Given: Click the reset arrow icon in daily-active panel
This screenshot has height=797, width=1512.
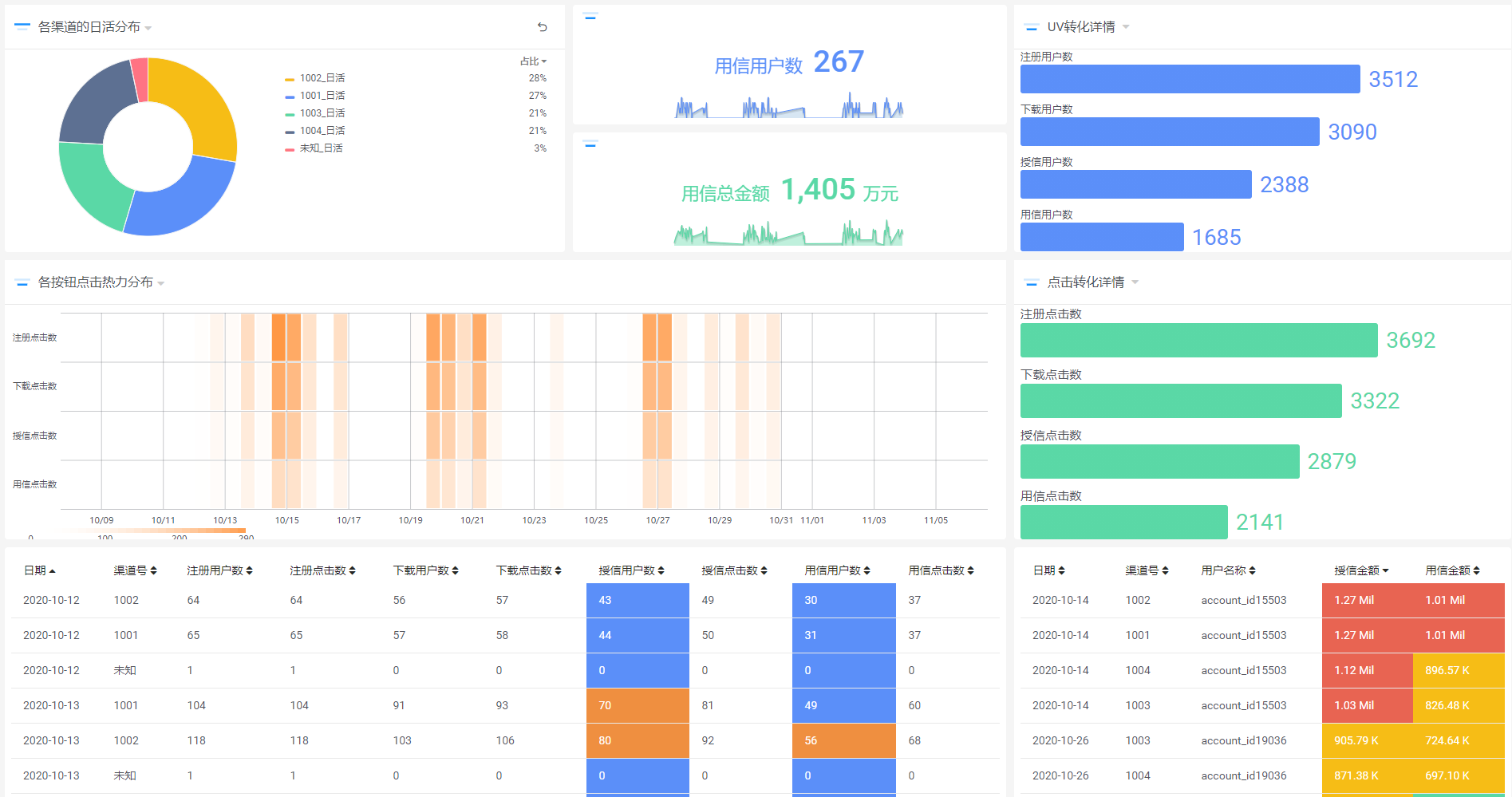Looking at the screenshot, I should click(x=543, y=27).
